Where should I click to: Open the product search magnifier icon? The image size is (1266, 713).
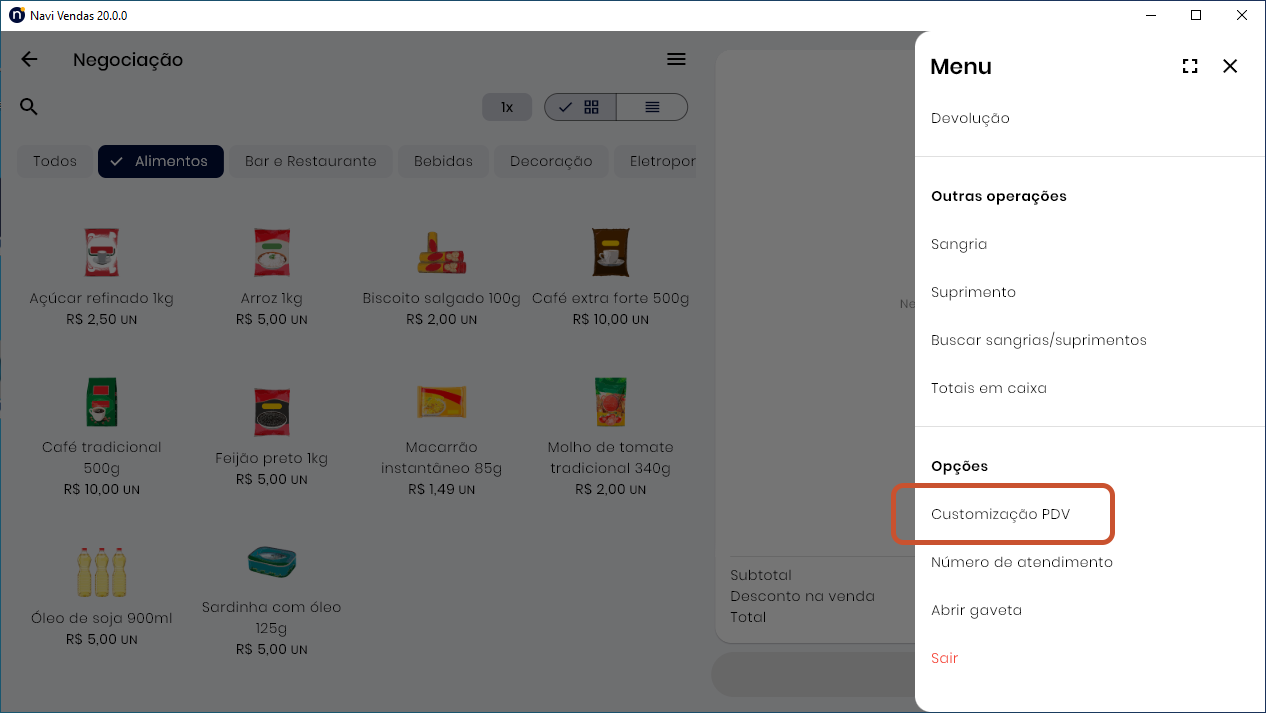tap(29, 107)
